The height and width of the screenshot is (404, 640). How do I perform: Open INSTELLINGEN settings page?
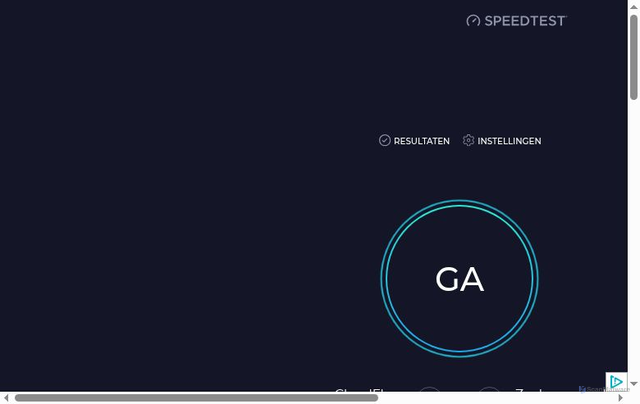tap(502, 141)
